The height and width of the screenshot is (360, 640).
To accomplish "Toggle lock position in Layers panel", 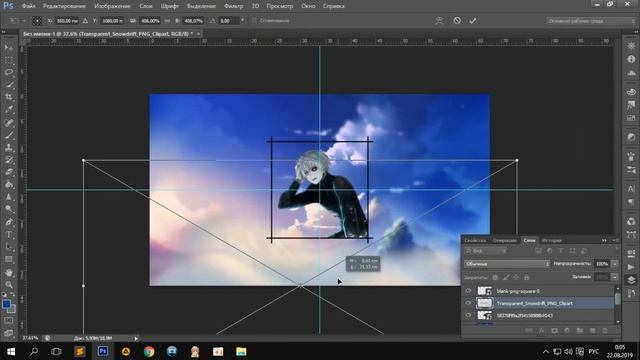I will tap(516, 277).
